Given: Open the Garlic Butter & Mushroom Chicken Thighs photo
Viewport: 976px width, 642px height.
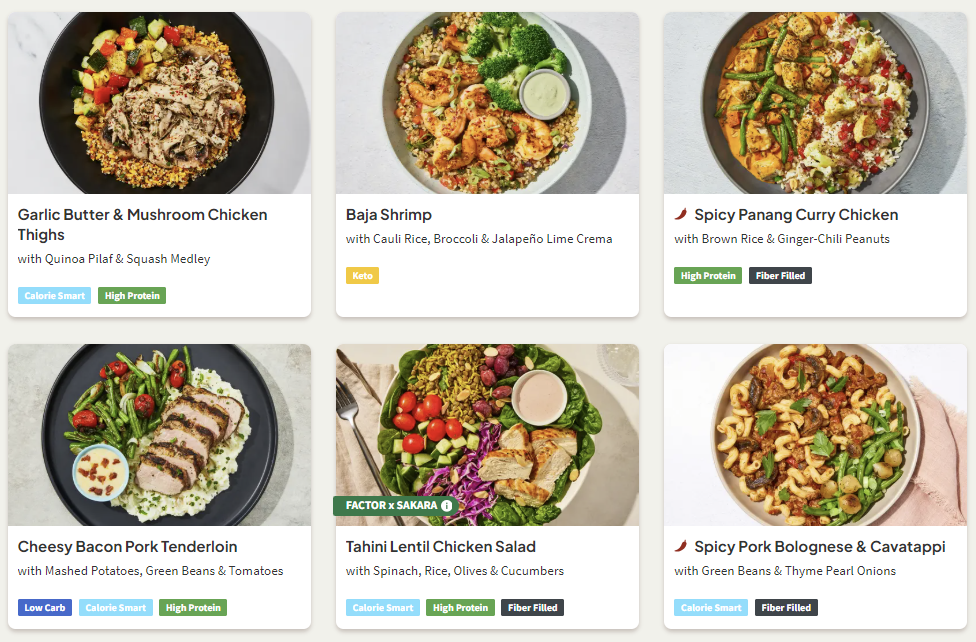Looking at the screenshot, I should coord(159,103).
